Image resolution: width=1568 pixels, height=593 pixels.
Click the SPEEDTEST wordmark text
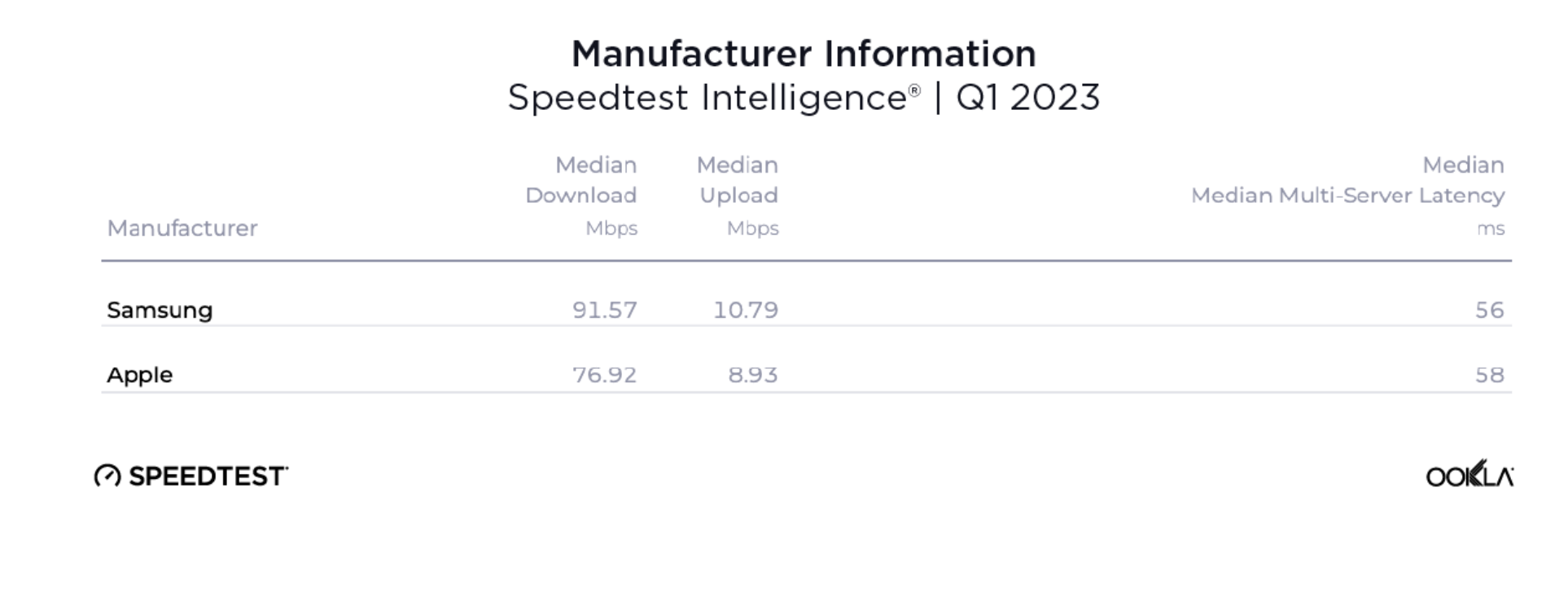(x=208, y=477)
